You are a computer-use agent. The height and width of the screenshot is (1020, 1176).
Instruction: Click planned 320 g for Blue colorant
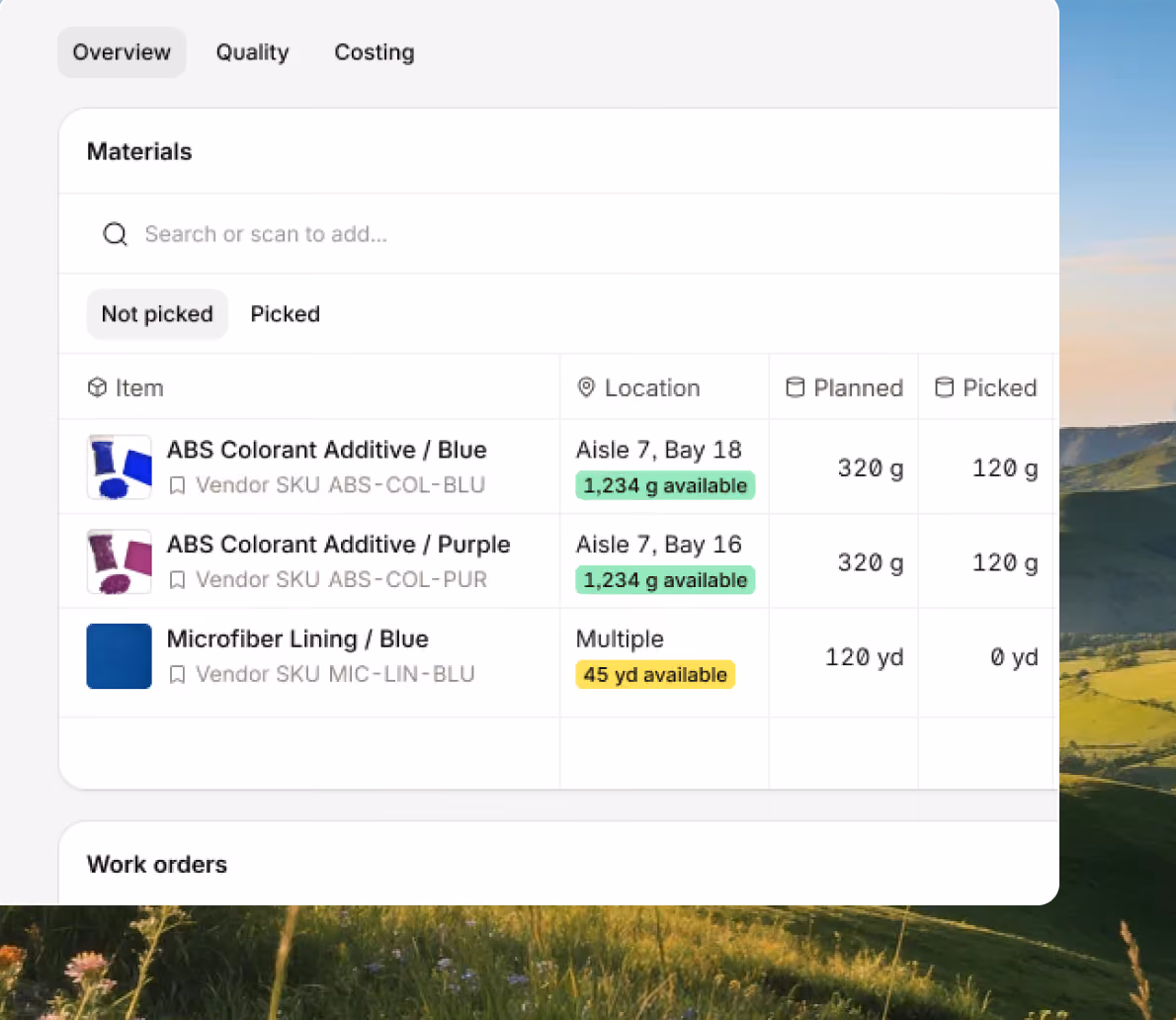(x=870, y=468)
